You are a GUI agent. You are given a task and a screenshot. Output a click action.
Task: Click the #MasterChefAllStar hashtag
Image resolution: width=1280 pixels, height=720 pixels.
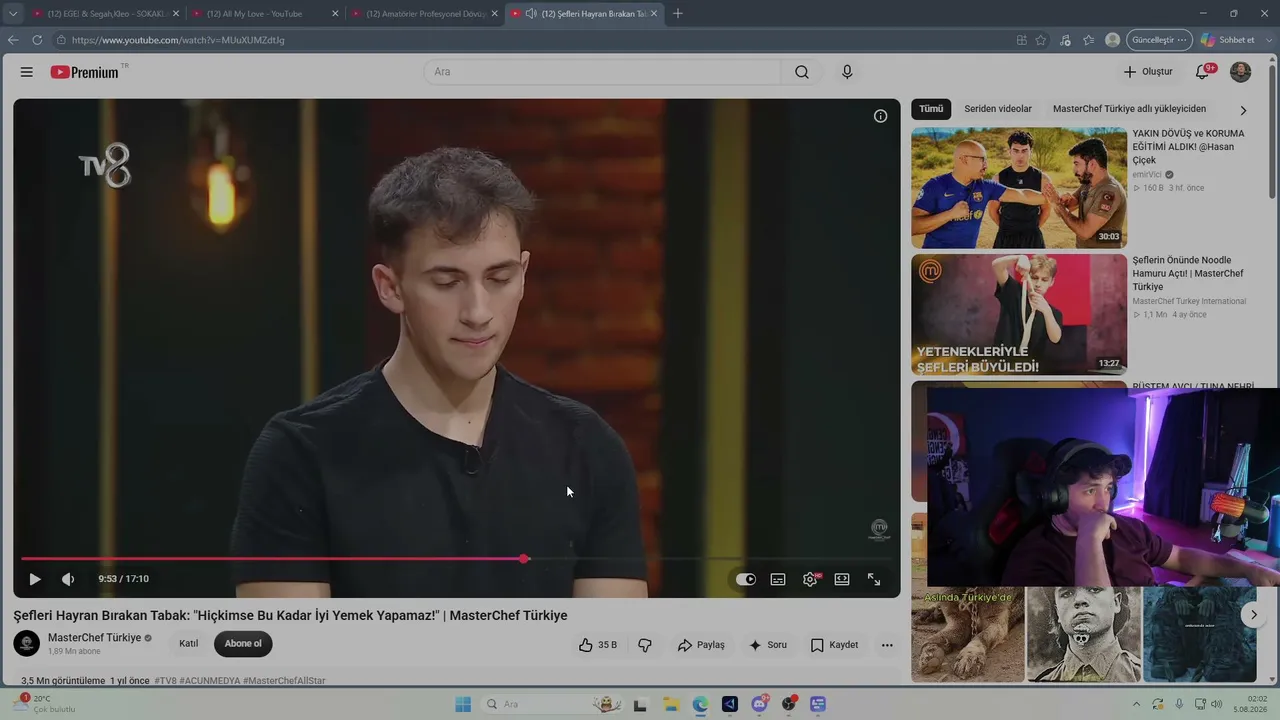coord(284,681)
